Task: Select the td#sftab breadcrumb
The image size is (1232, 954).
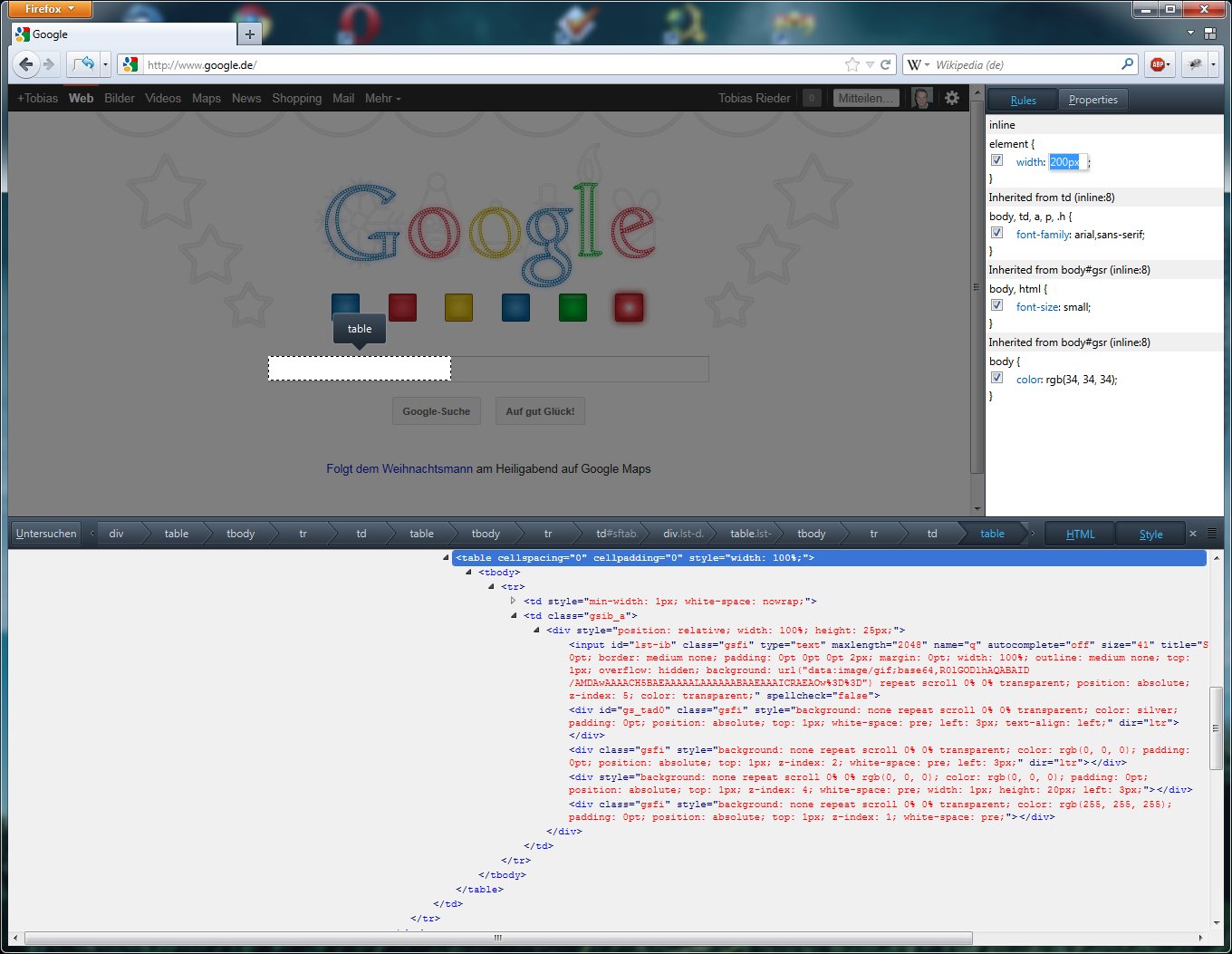Action: (616, 534)
